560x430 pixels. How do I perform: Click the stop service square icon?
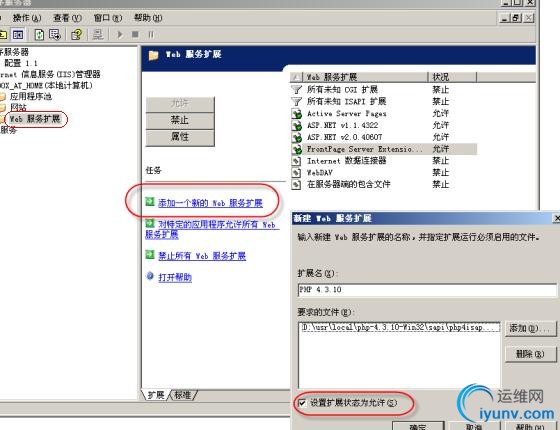[x=135, y=35]
